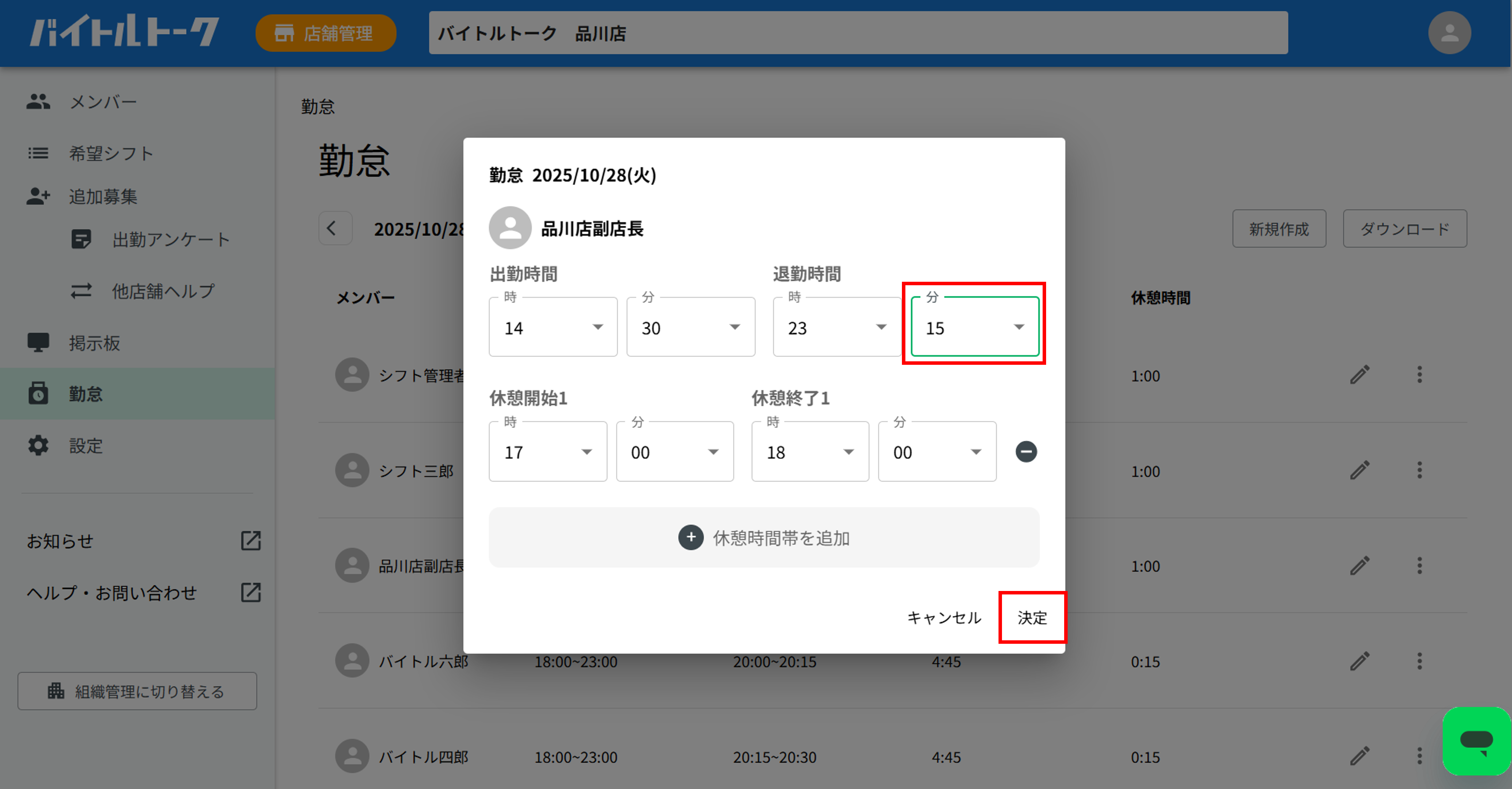Remove break 1 with the minus icon
Image resolution: width=1512 pixels, height=789 pixels.
tap(1026, 451)
